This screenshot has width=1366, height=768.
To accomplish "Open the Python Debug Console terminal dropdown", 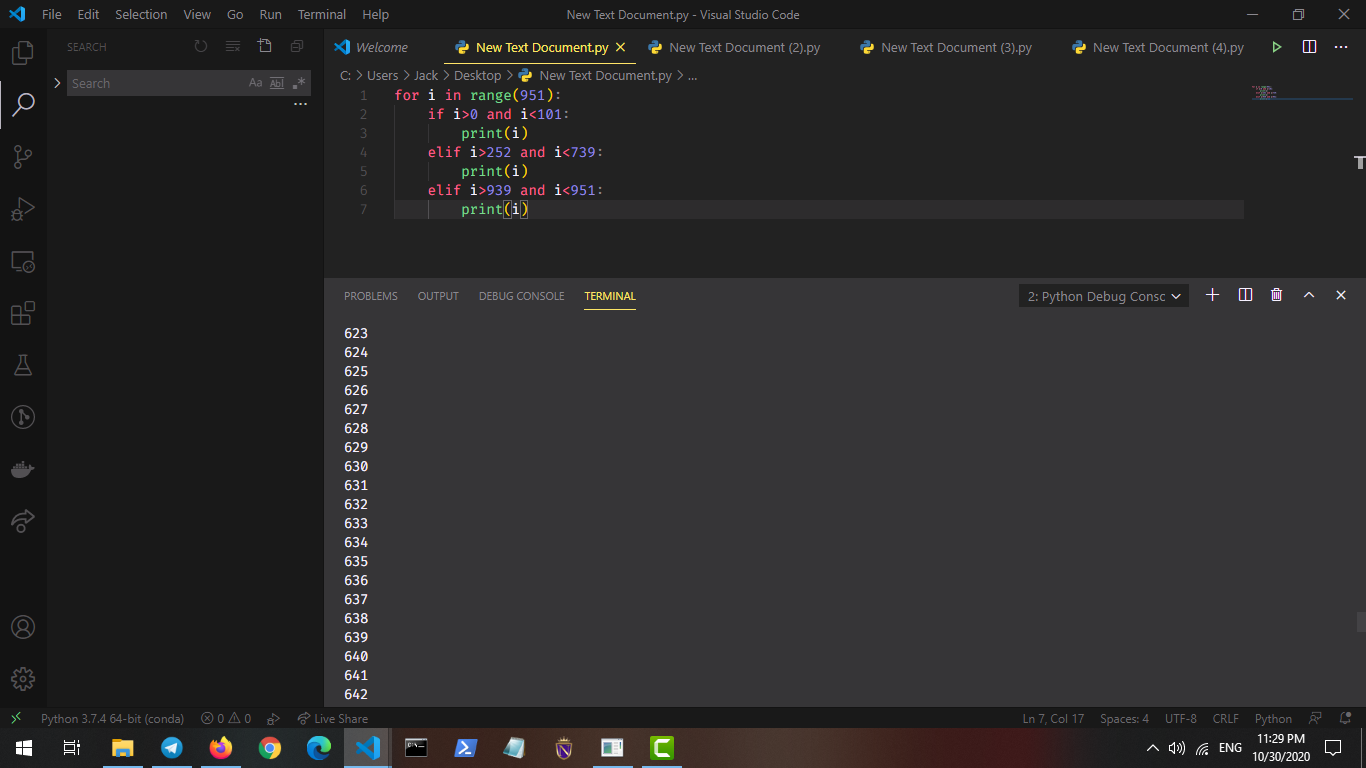I will click(x=1104, y=296).
